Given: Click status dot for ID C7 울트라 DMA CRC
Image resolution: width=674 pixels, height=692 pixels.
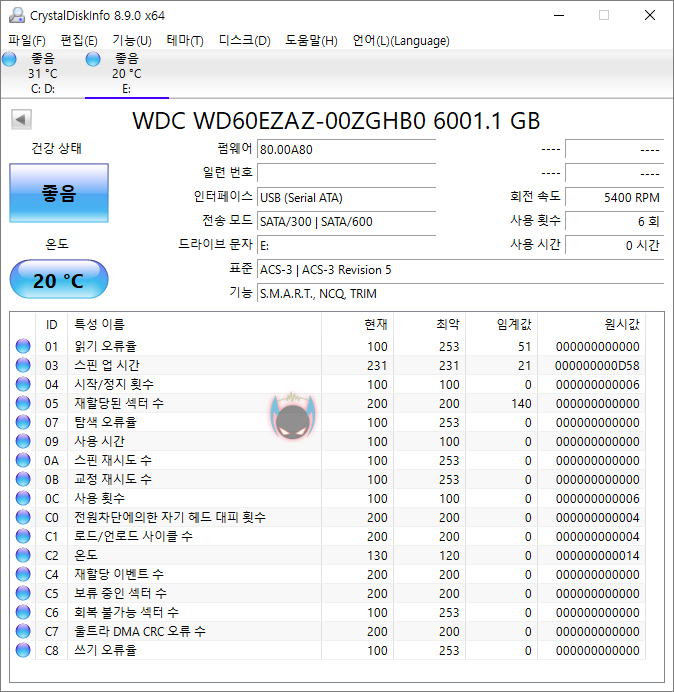Looking at the screenshot, I should [x=23, y=631].
